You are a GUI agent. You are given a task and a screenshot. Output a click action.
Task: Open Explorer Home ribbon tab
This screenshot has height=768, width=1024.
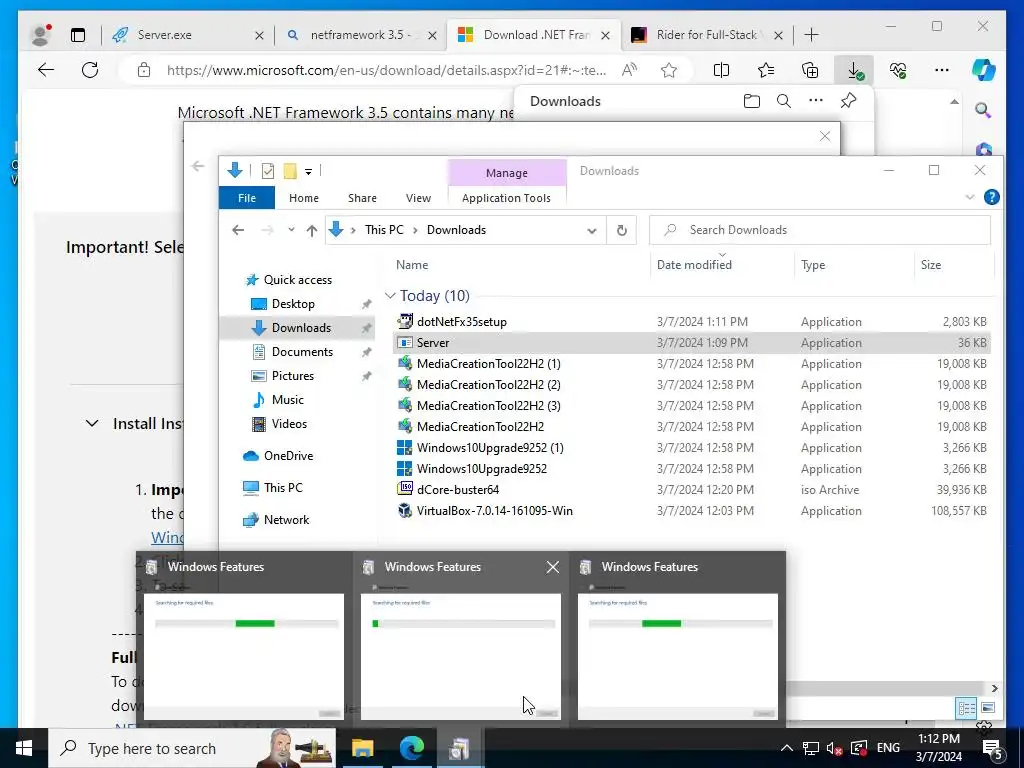pos(304,198)
